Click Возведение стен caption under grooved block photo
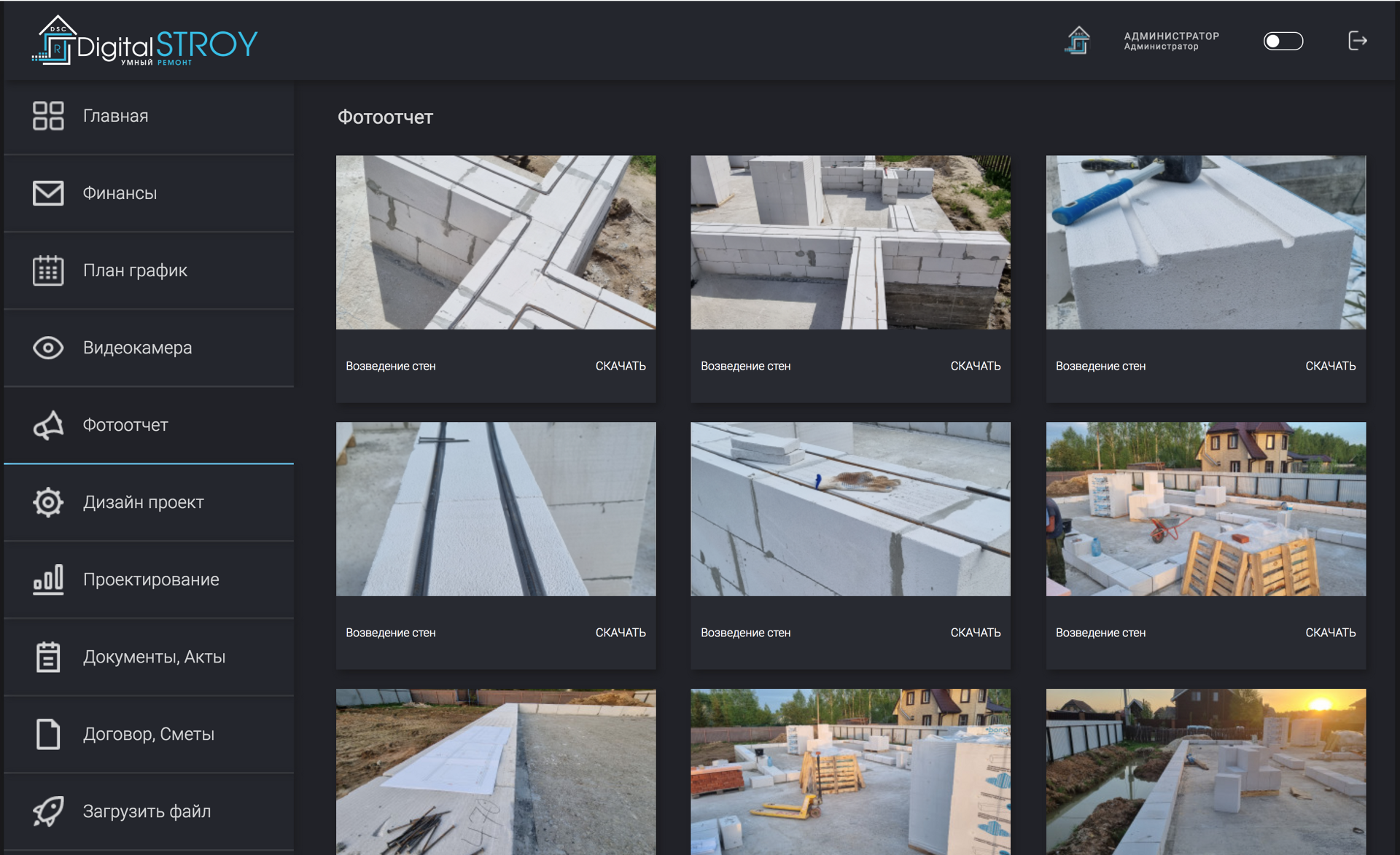The height and width of the screenshot is (855, 1400). pos(390,633)
